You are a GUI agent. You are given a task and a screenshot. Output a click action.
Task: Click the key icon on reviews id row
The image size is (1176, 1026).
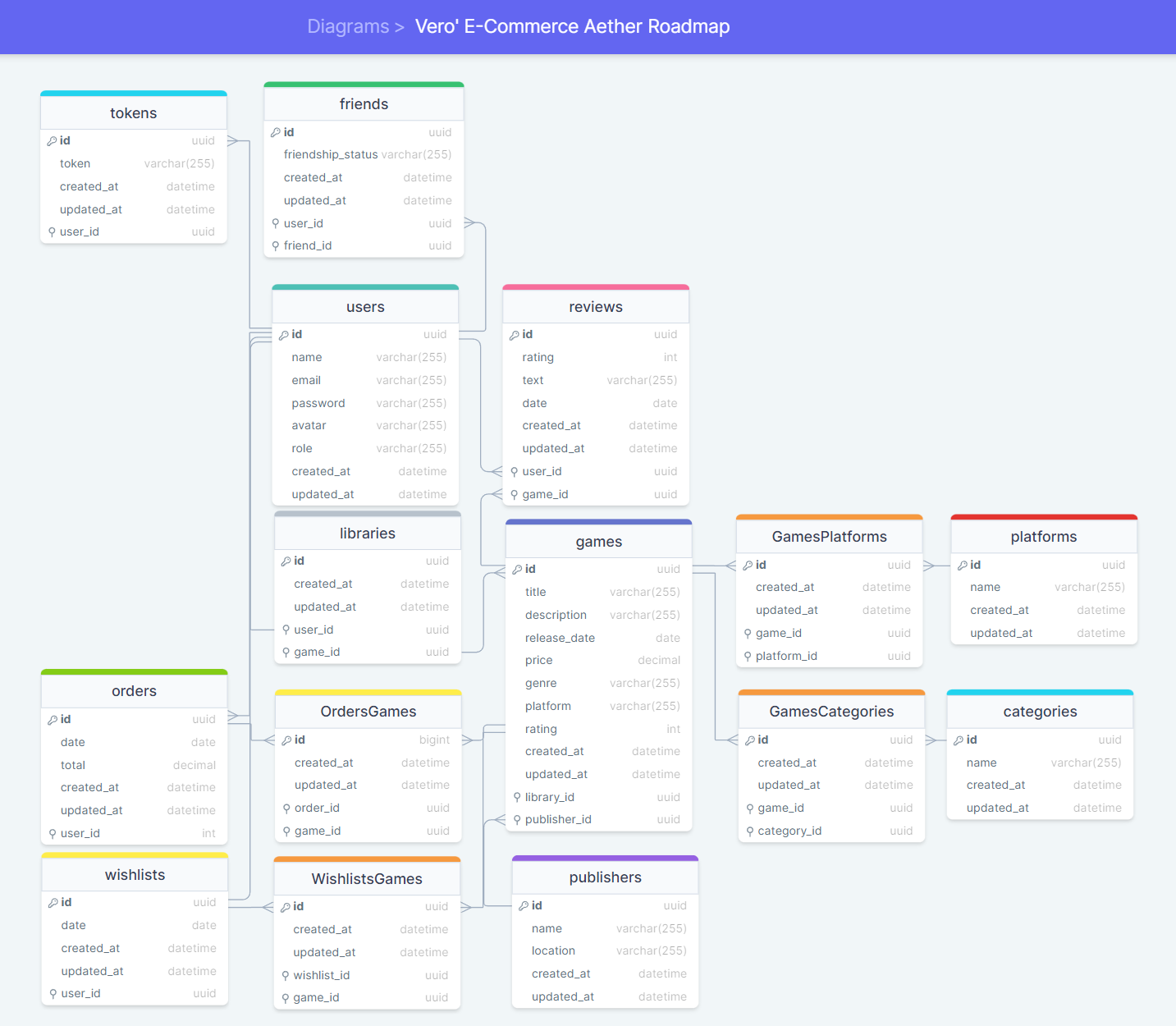tap(513, 334)
